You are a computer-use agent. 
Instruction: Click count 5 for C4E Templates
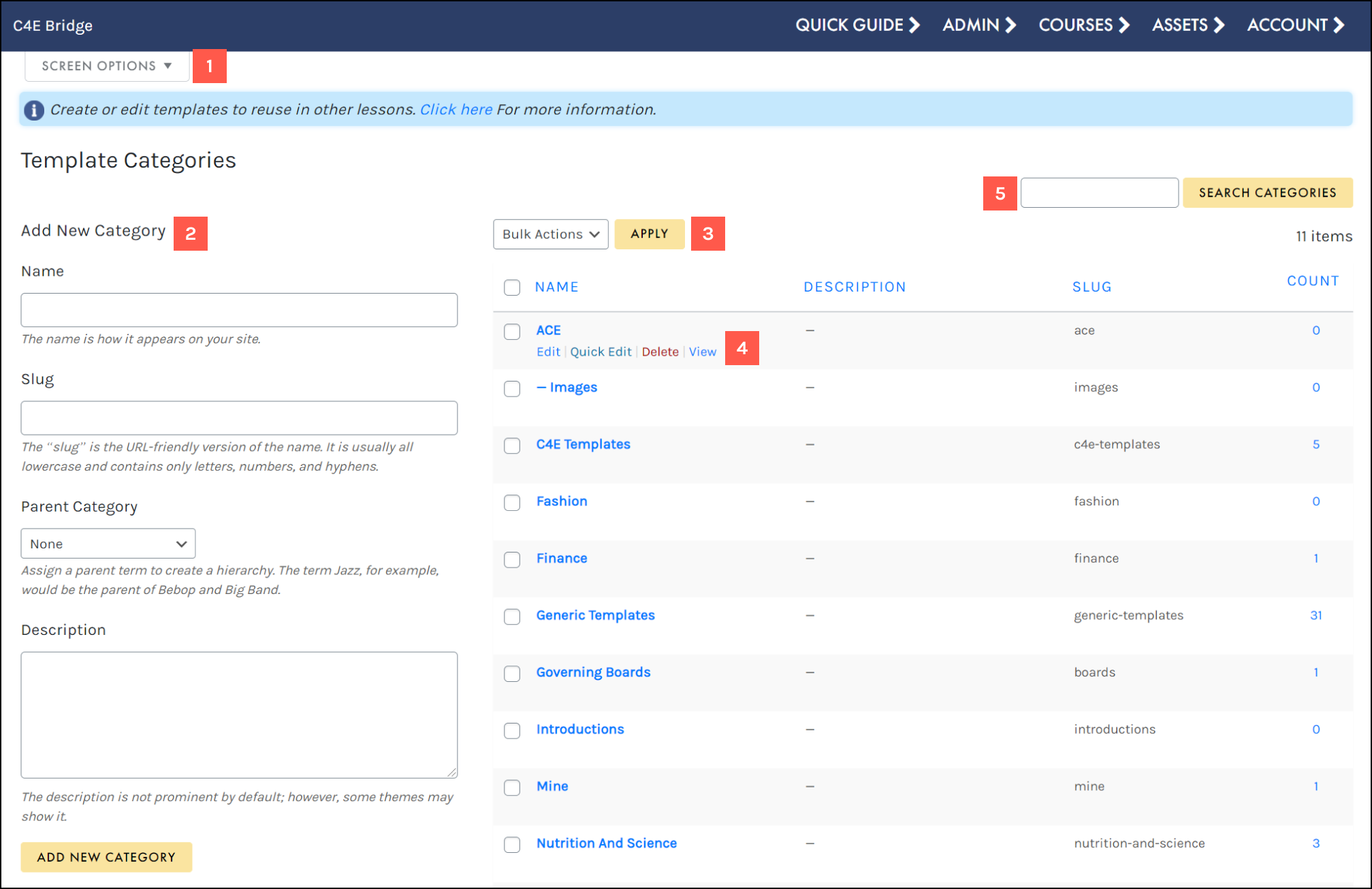(x=1316, y=444)
